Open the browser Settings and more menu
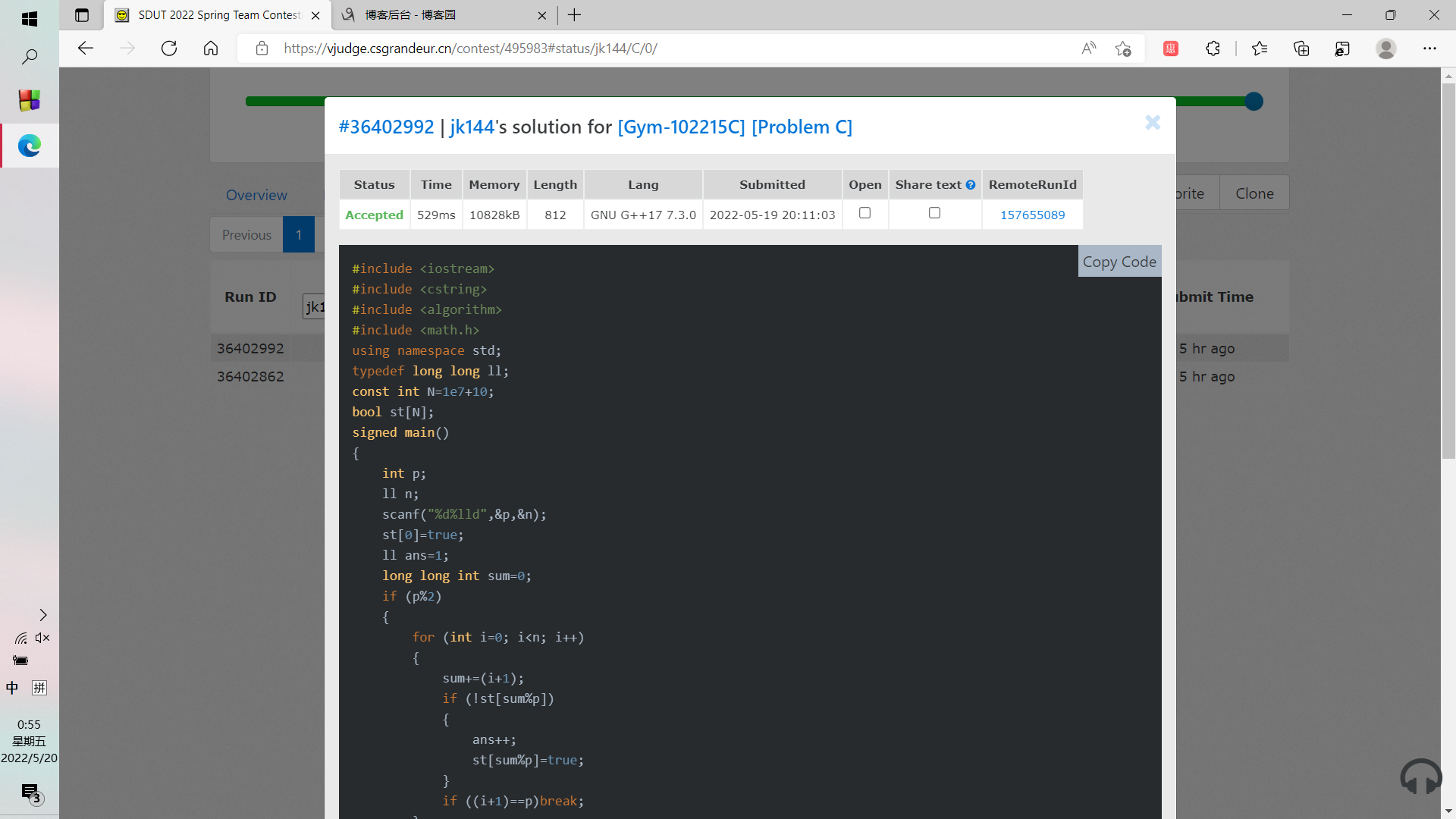Screen dimensions: 1456x819 tap(1429, 49)
